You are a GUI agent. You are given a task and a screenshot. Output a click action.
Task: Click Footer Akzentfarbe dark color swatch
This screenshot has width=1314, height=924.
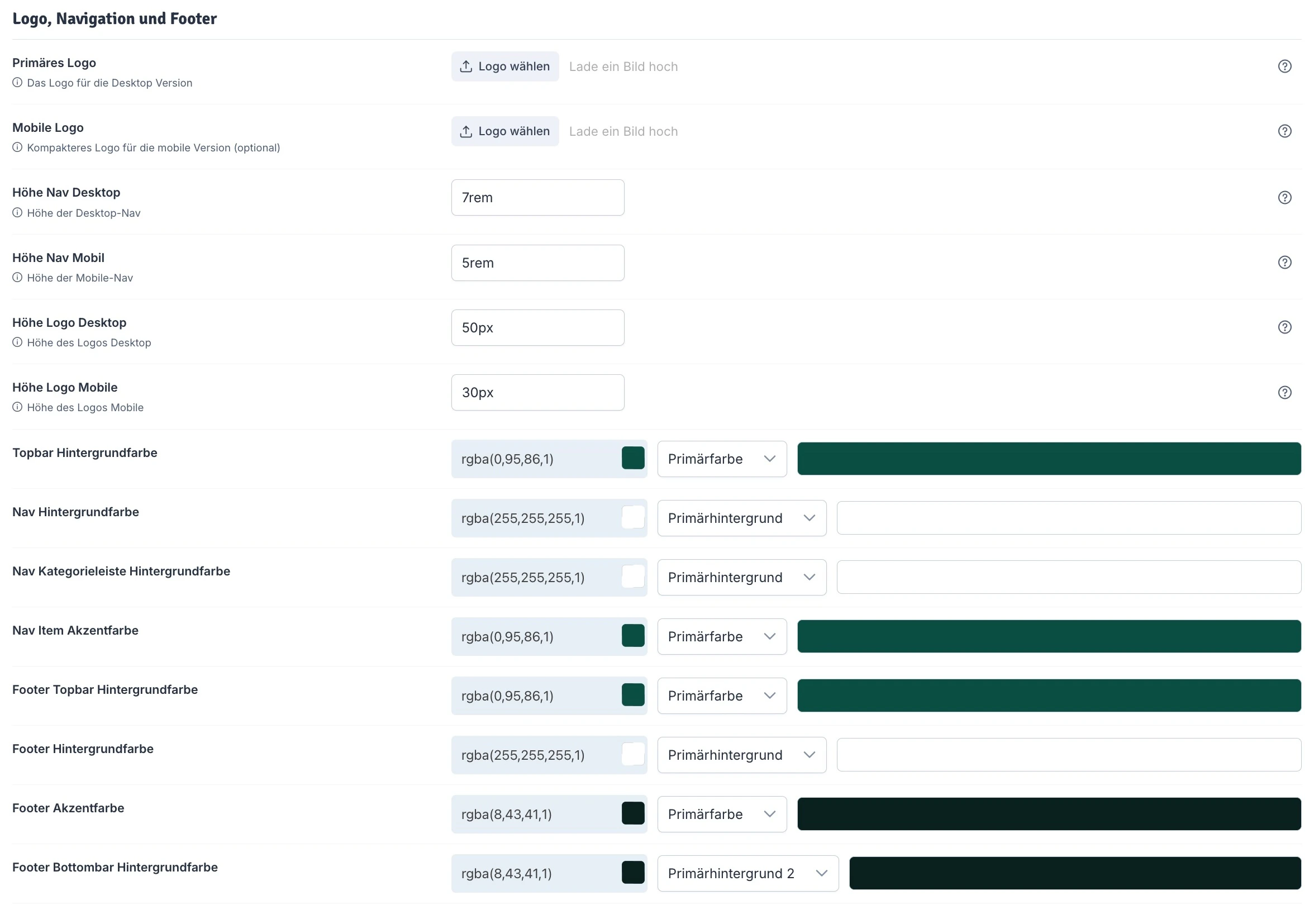[x=633, y=813]
